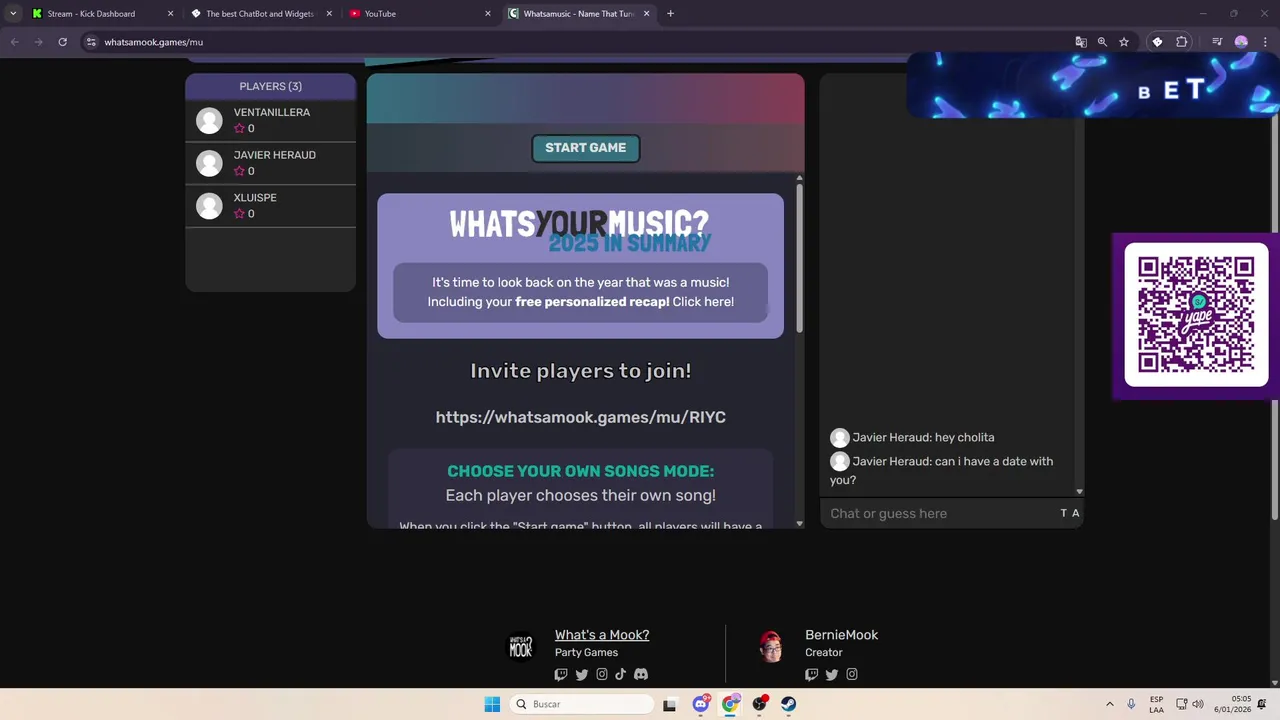Open the Extensions puzzle menu
The image size is (1280, 720).
pyautogui.click(x=1182, y=42)
